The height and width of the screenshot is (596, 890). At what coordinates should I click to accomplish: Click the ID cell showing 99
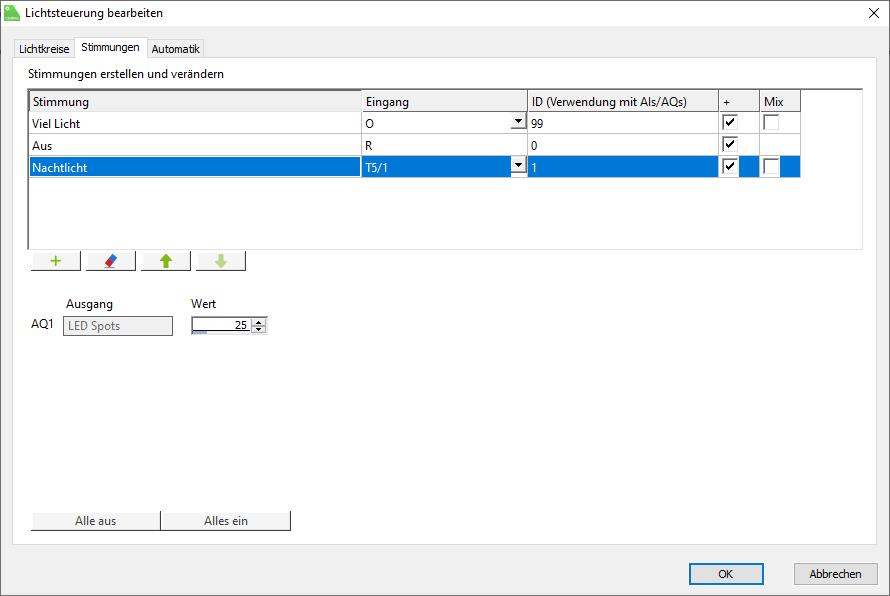point(623,123)
